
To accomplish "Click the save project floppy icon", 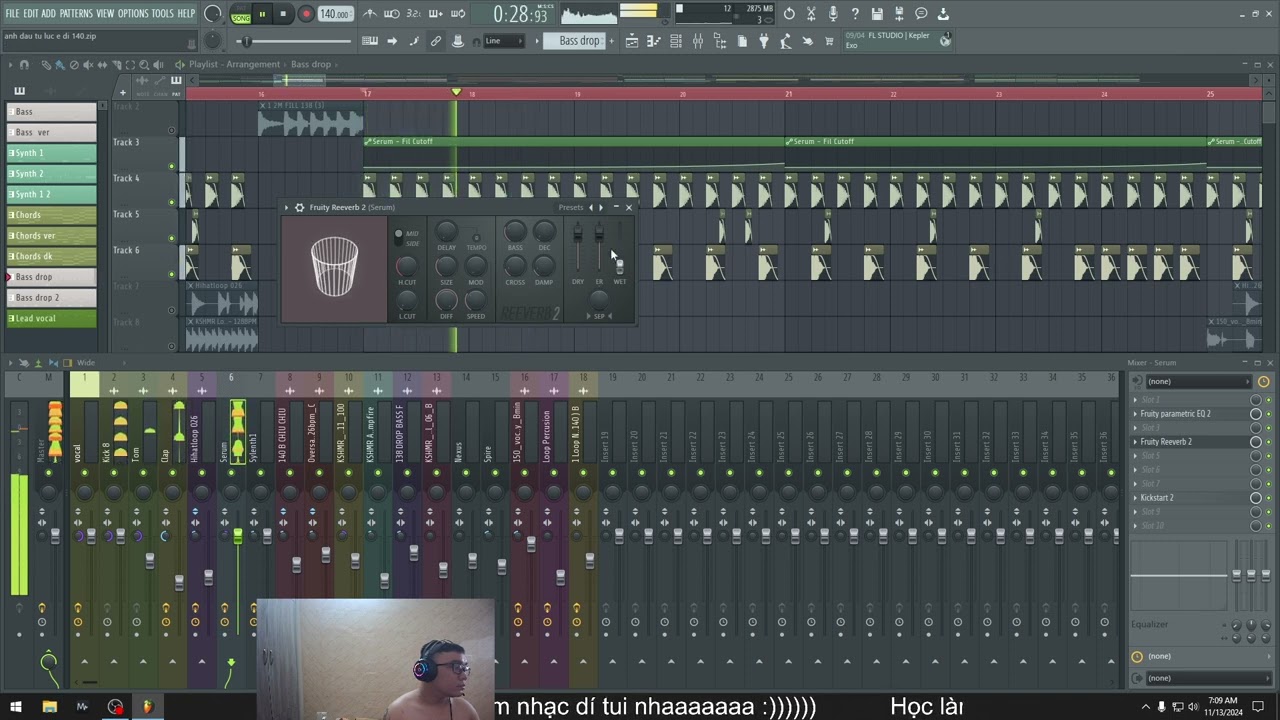I will point(877,14).
